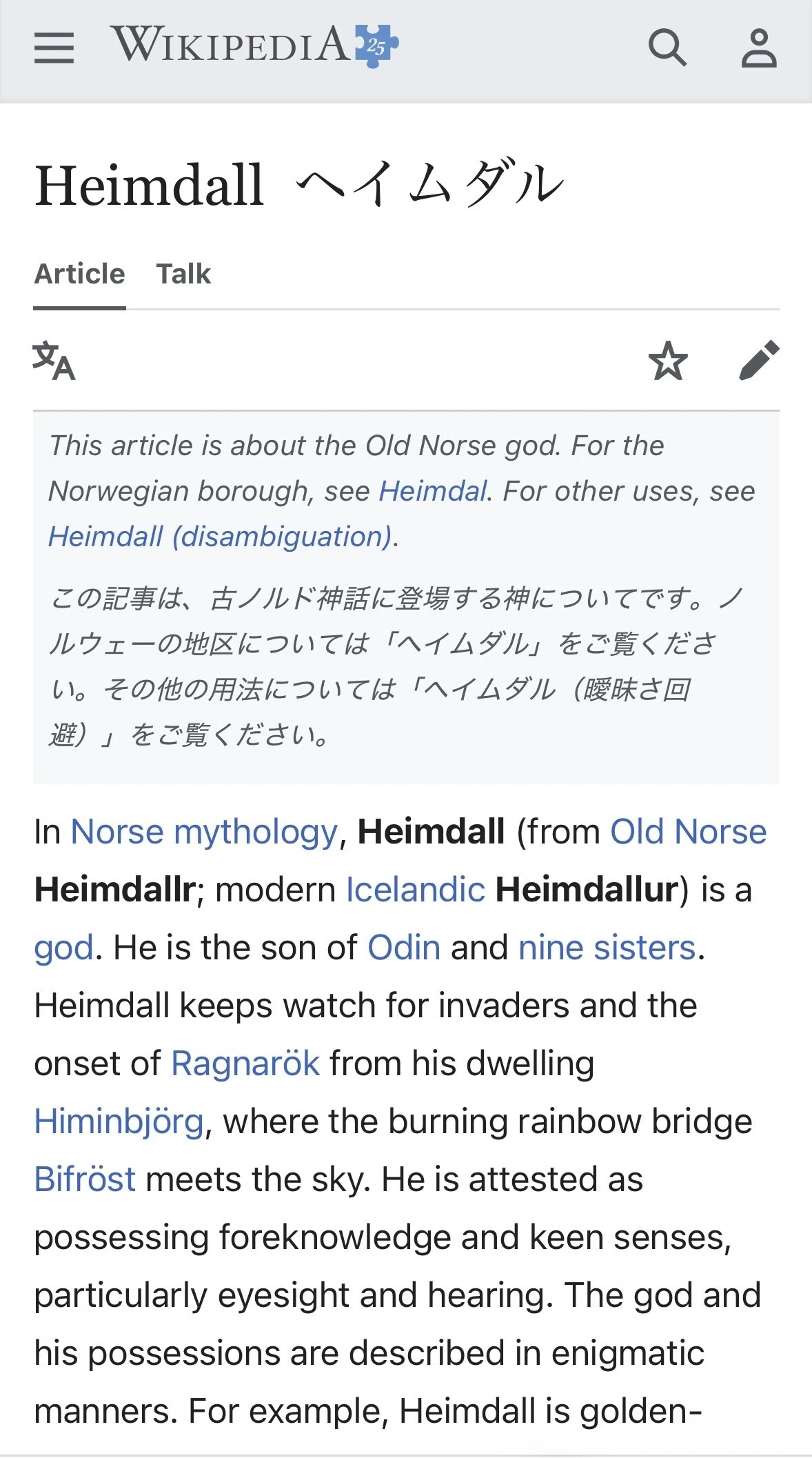The image size is (812, 1458).
Task: Open the Icelandic language link
Action: click(x=416, y=890)
